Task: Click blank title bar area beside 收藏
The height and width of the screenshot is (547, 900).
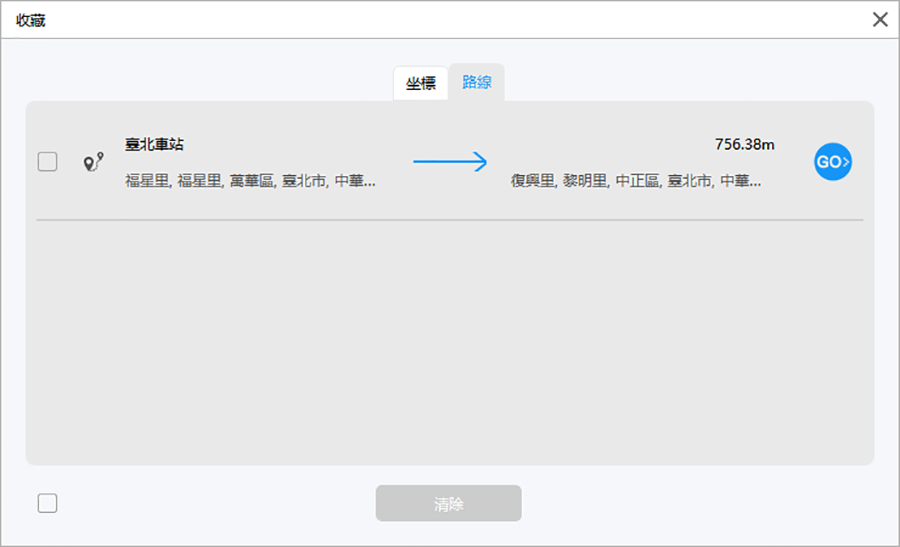Action: (x=450, y=20)
